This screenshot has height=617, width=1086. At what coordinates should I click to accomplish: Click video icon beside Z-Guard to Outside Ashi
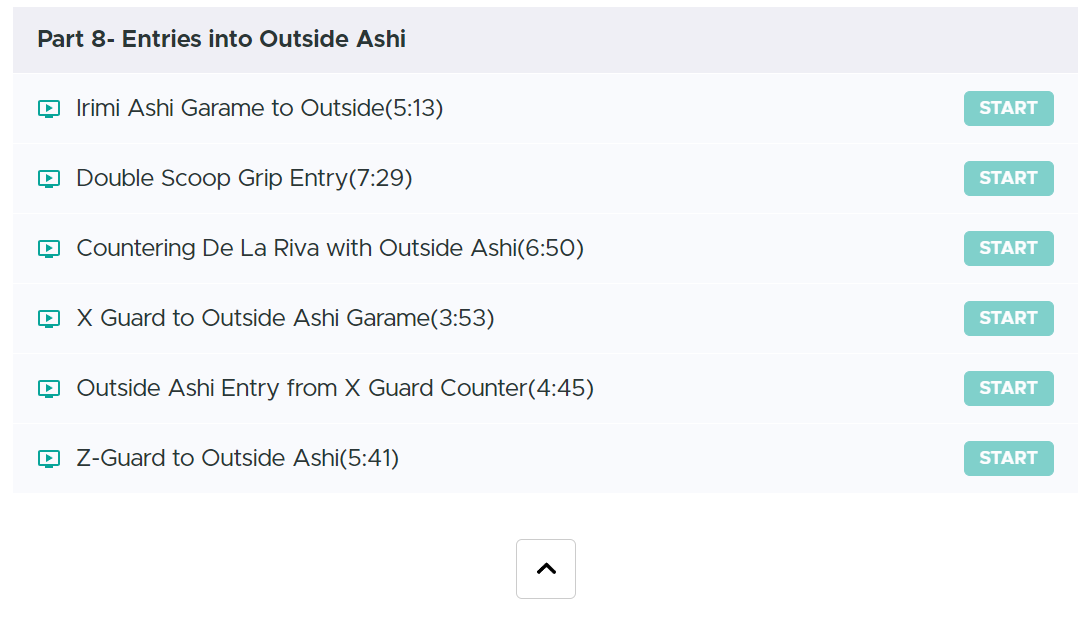point(48,459)
